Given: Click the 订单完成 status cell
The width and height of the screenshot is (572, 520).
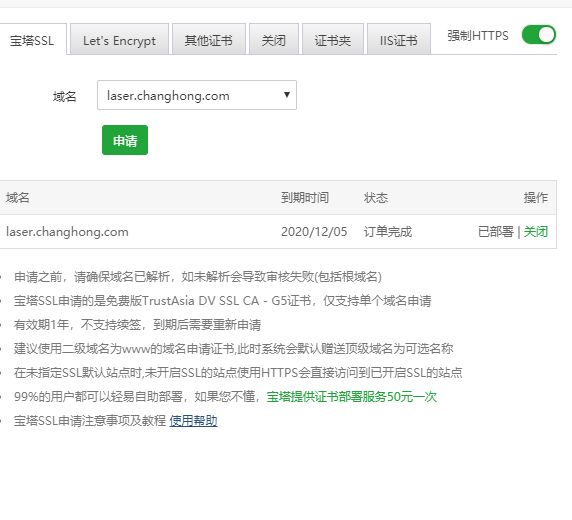Looking at the screenshot, I should [388, 231].
